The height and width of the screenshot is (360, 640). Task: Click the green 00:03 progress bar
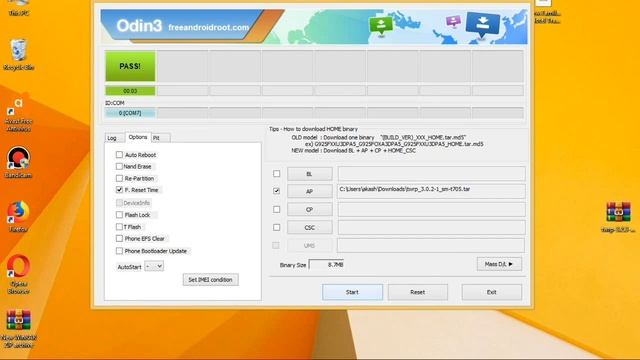click(x=130, y=91)
